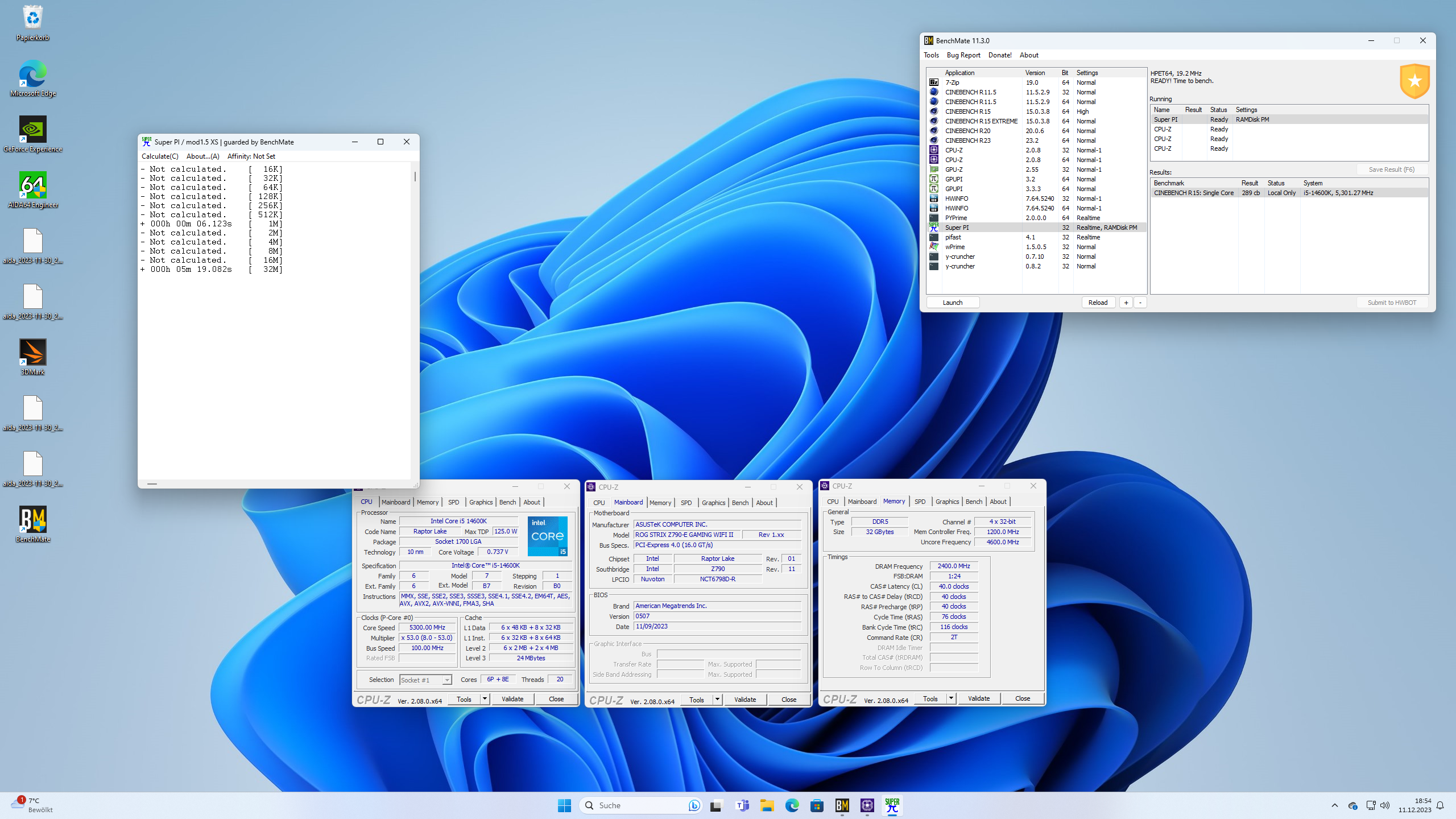Click the PYPrime entry icon
Screen dimensions: 1456x819
933,217
